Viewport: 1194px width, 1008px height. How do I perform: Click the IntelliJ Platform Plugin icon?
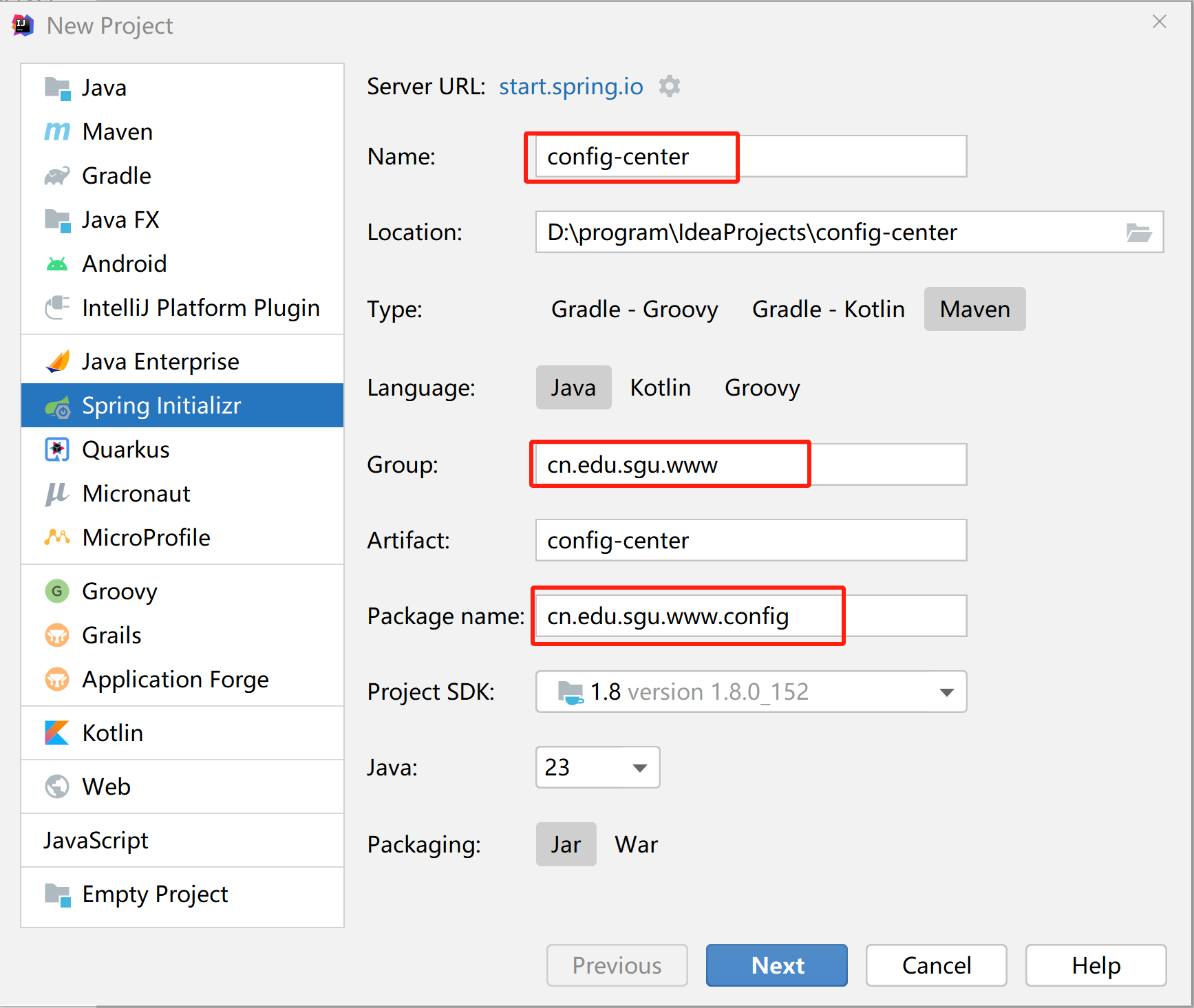[x=57, y=308]
